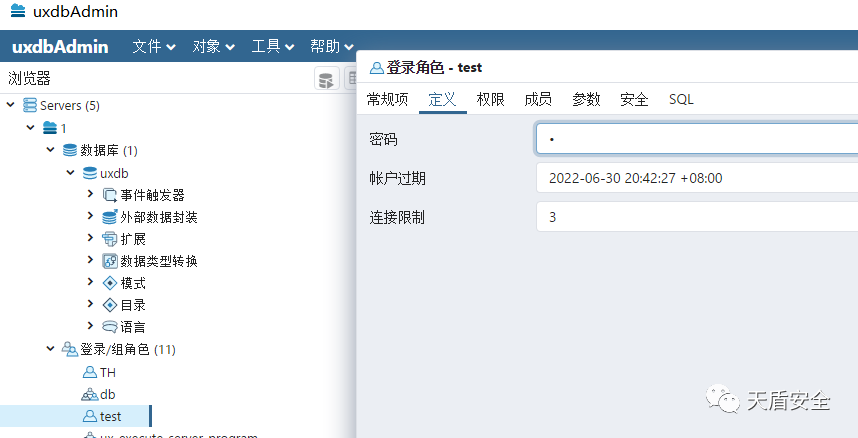Viewport: 858px width, 438px height.
Task: Expand the 模式 (schemas) node
Action: [x=91, y=283]
